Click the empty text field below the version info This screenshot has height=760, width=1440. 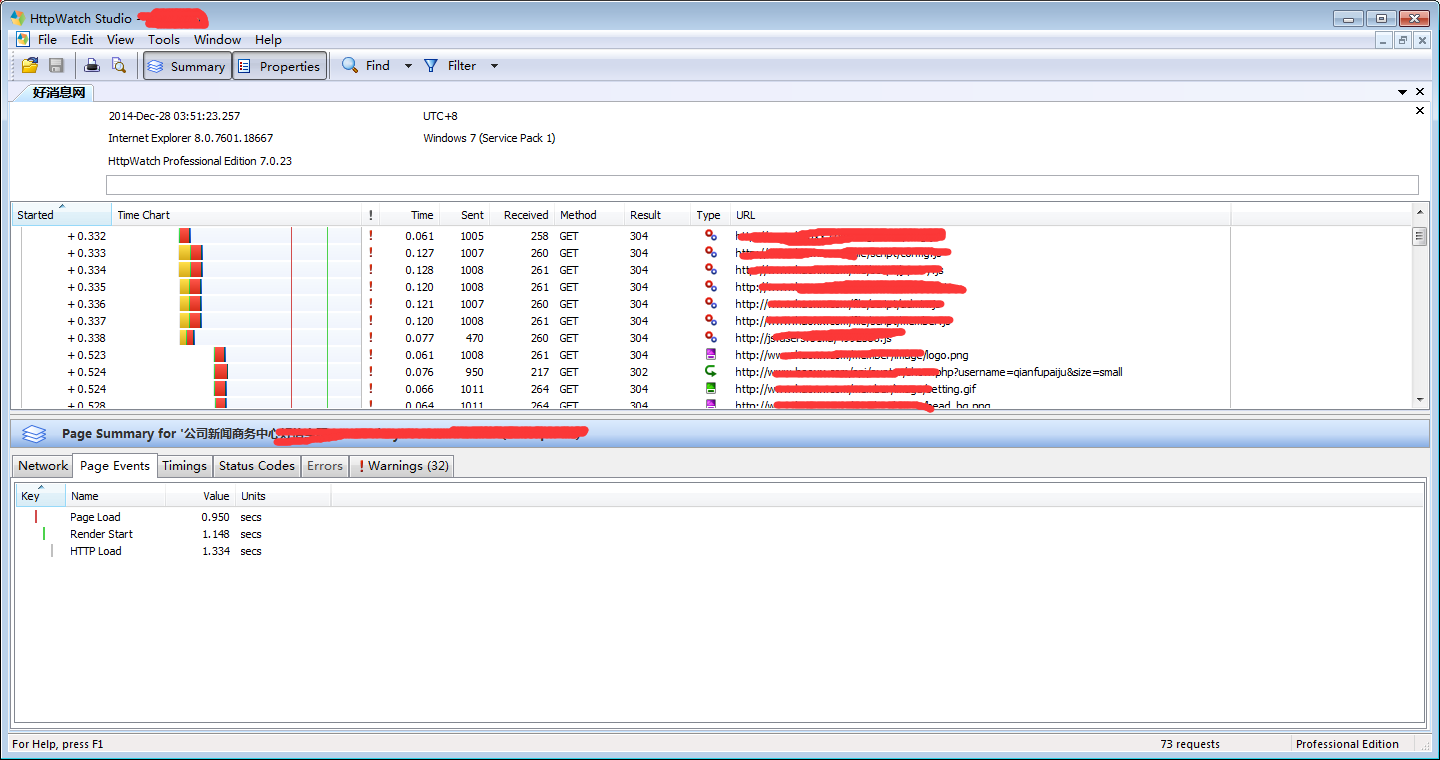[x=761, y=185]
